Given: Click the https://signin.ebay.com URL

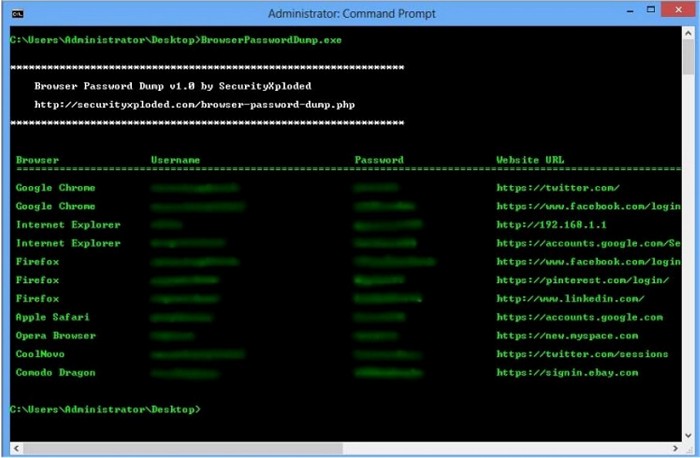Looking at the screenshot, I should pyautogui.click(x=567, y=372).
